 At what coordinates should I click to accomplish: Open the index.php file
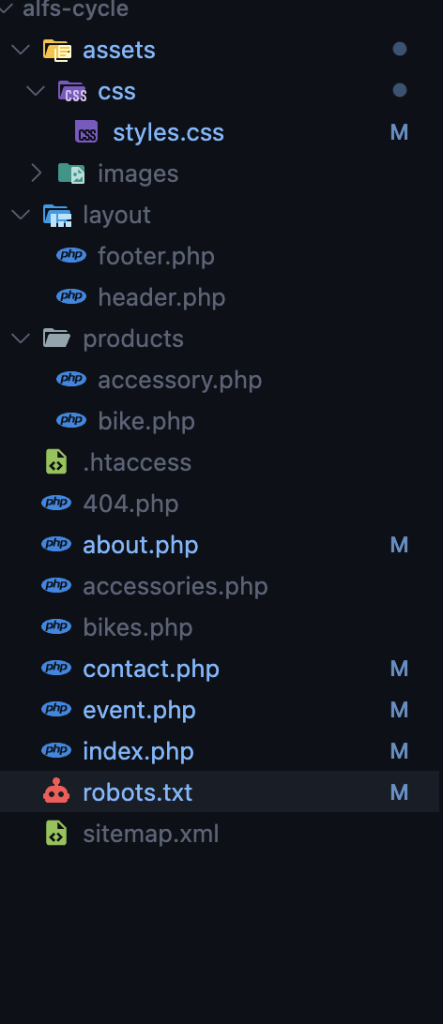[138, 751]
